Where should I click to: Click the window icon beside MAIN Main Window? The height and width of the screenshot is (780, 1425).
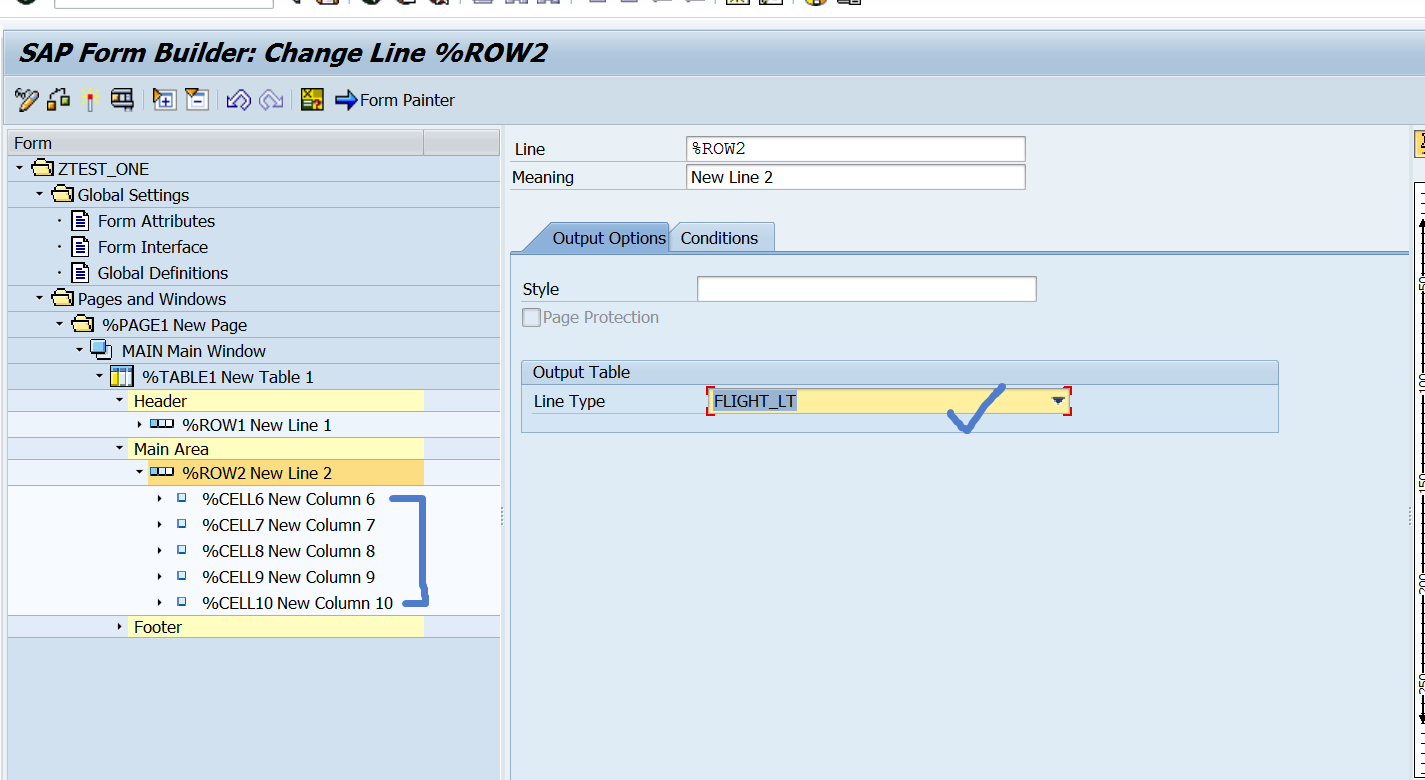point(103,351)
